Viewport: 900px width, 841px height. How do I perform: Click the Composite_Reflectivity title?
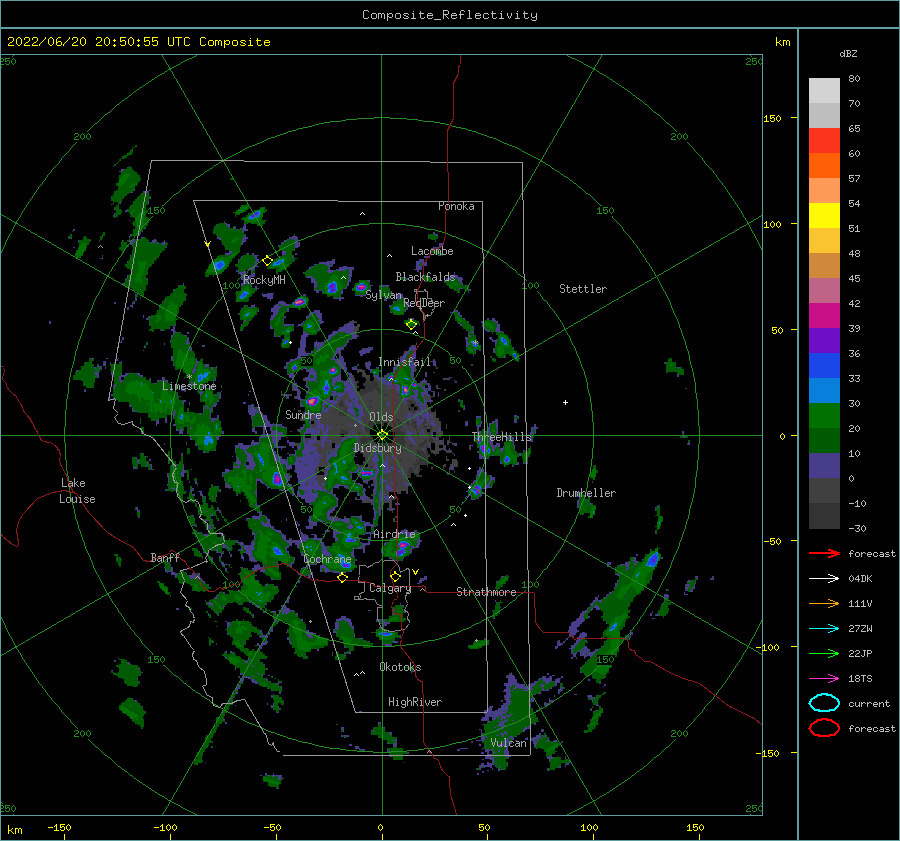click(x=450, y=15)
